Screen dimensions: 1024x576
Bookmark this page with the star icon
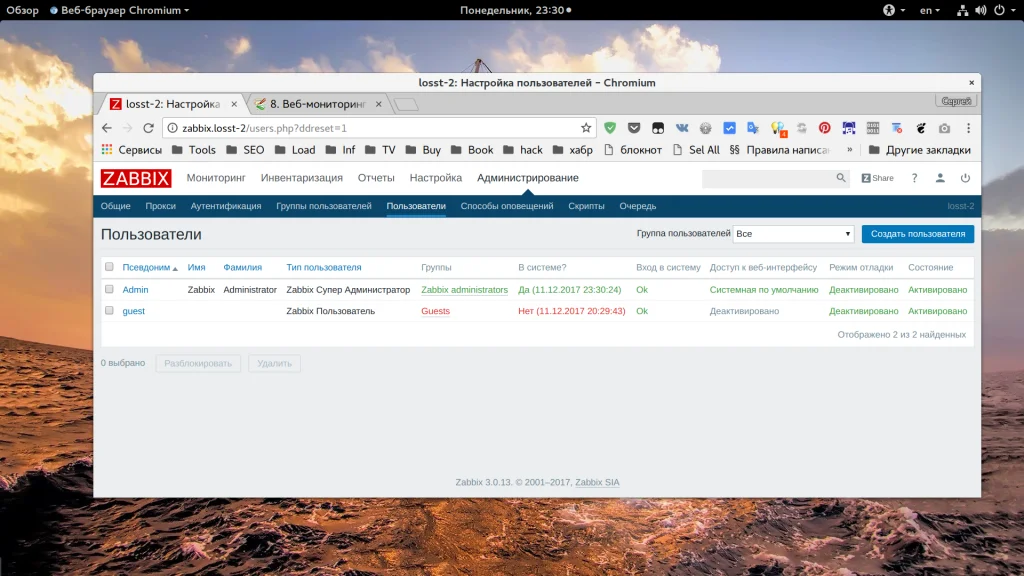pos(586,128)
